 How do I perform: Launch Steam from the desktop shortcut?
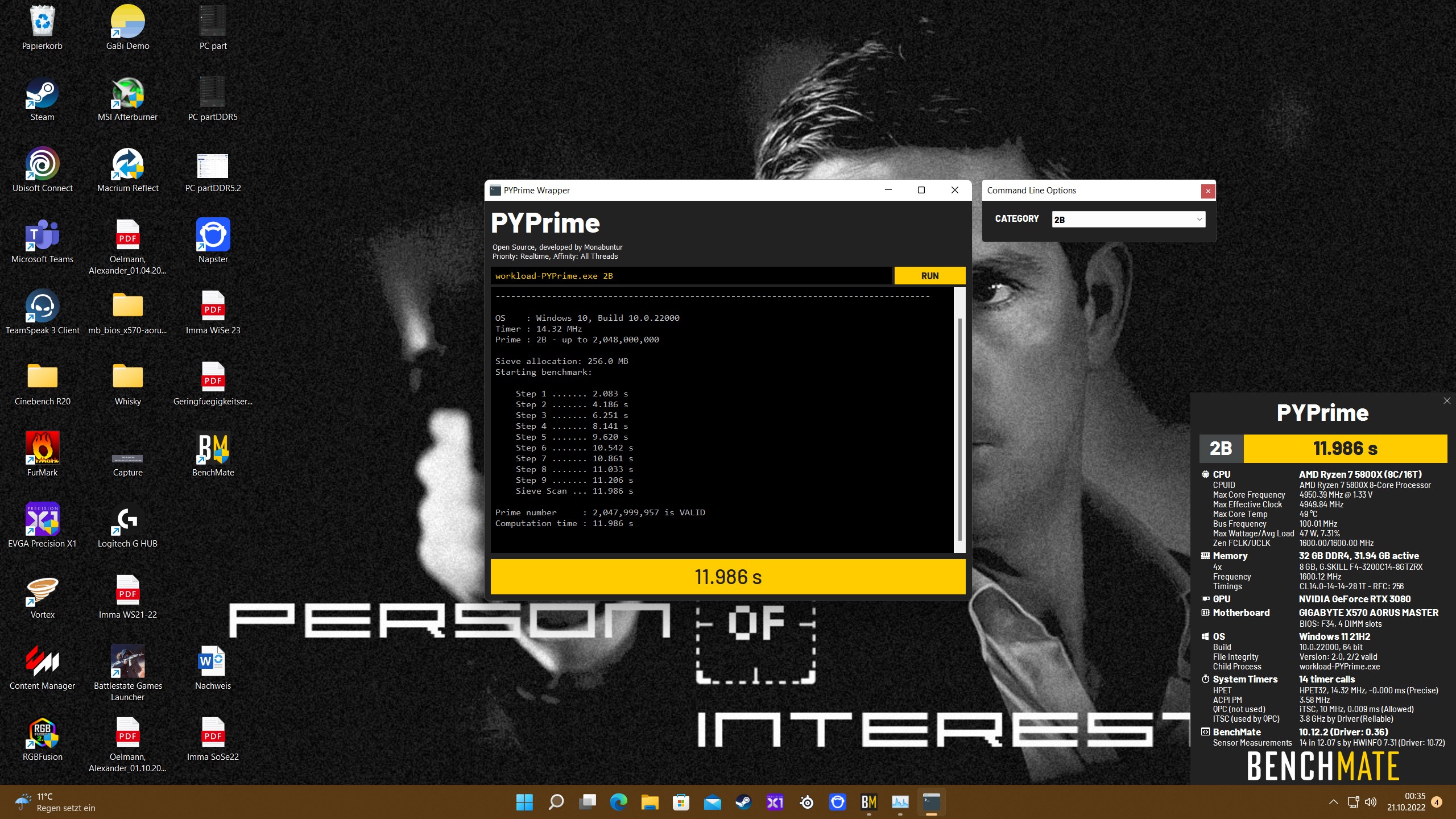(x=42, y=98)
